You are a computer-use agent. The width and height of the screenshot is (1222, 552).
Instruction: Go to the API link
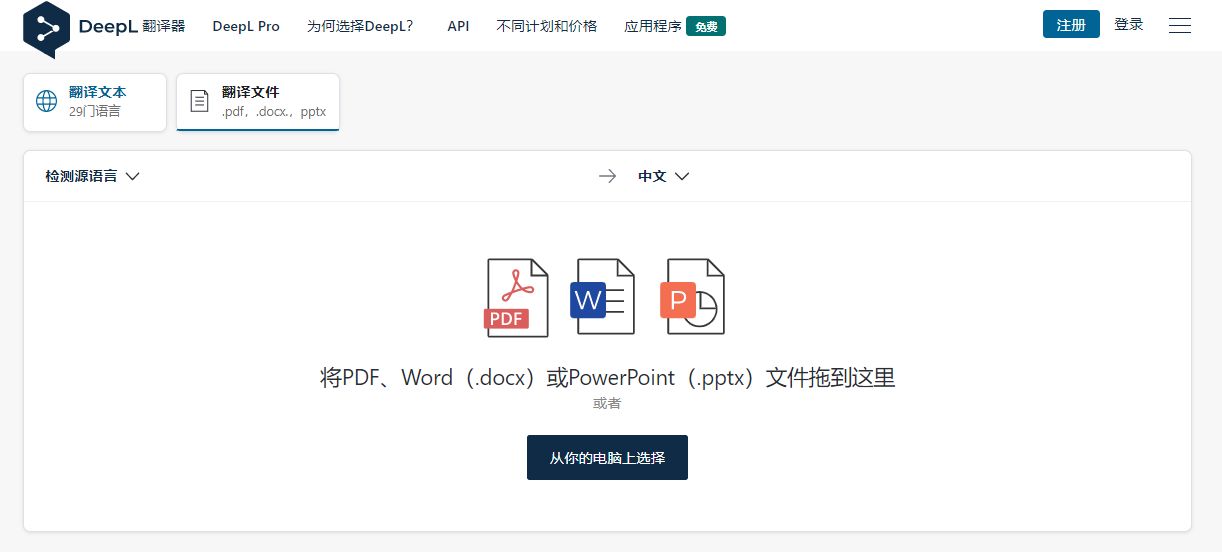point(458,26)
